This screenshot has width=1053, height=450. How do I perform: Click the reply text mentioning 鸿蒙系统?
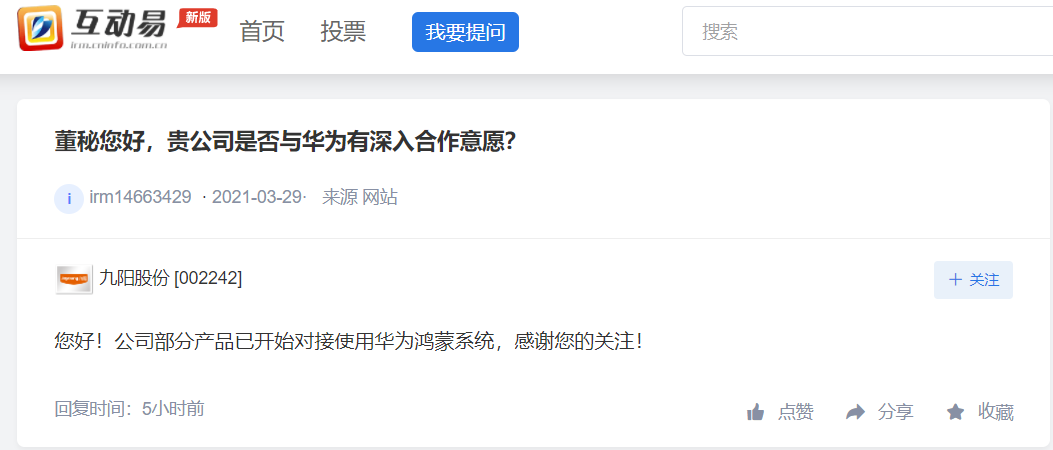coord(348,341)
